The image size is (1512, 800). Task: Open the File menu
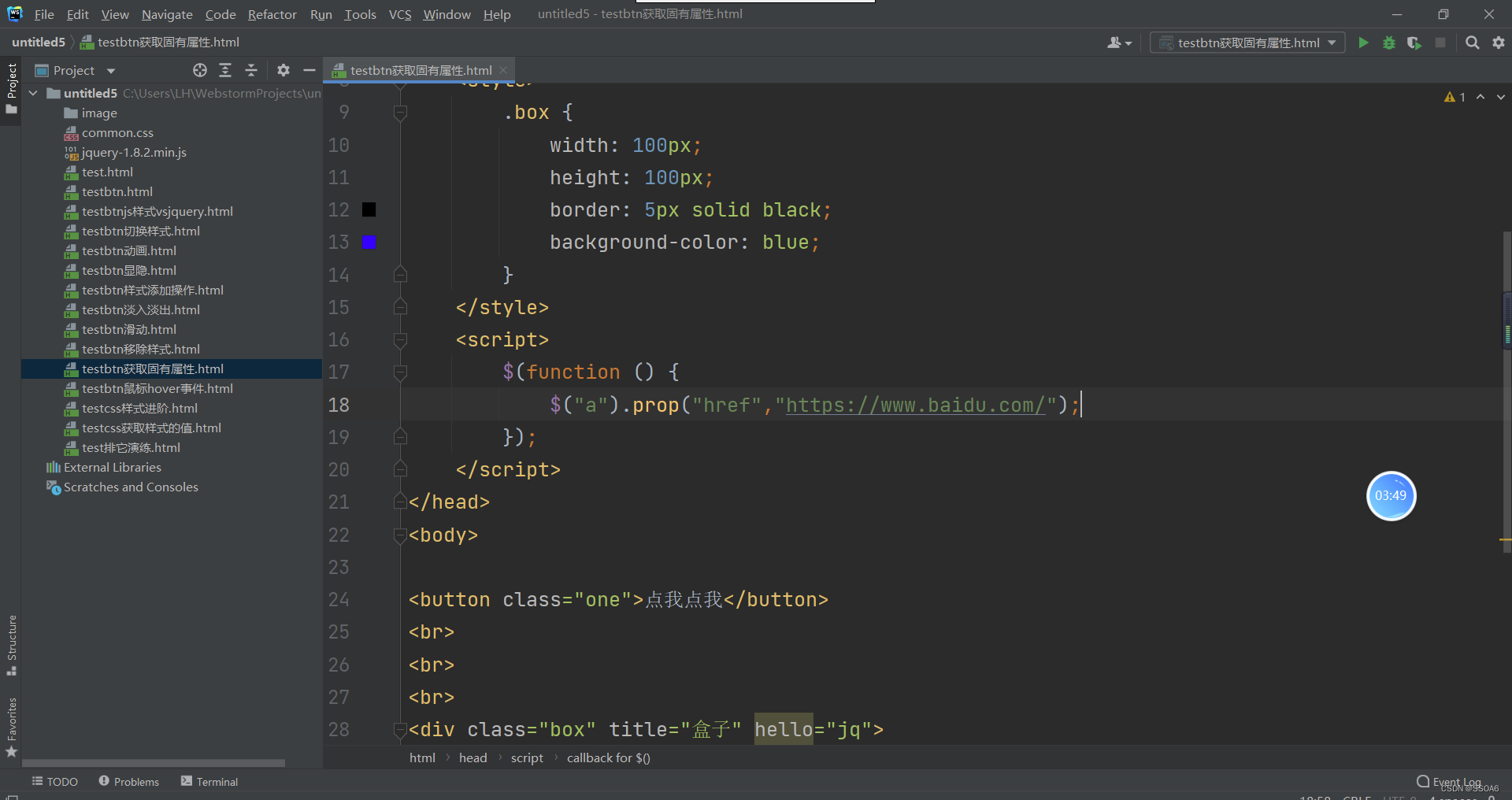click(44, 14)
